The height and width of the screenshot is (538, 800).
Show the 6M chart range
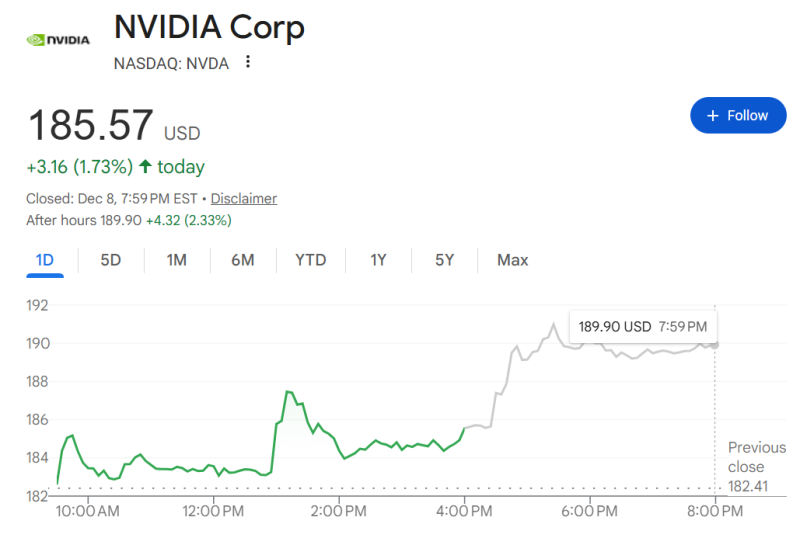[243, 260]
